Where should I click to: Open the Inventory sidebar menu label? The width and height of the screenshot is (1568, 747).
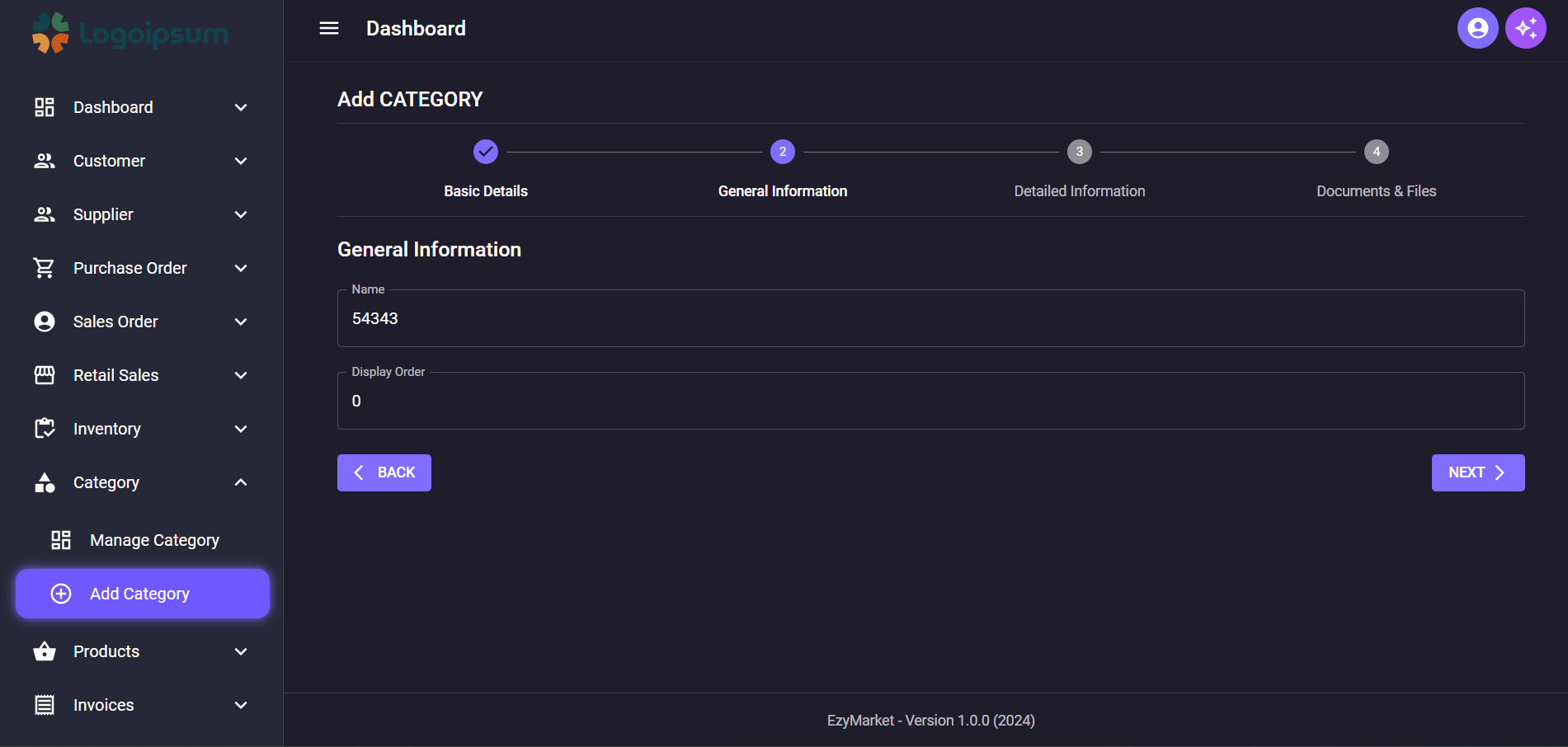click(106, 429)
